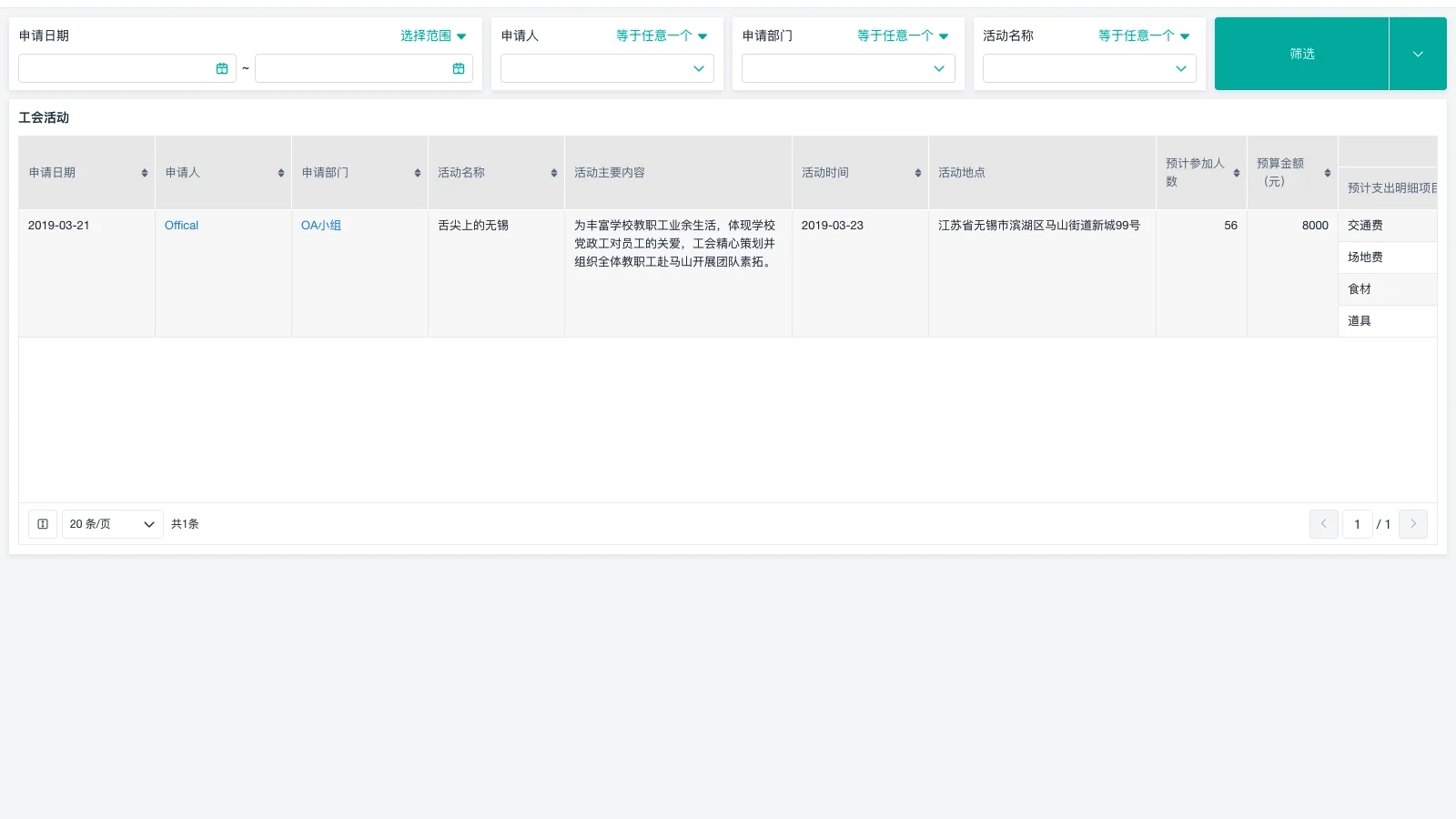The height and width of the screenshot is (819, 1456).
Task: Open the 申请人 value combo box
Action: (607, 68)
